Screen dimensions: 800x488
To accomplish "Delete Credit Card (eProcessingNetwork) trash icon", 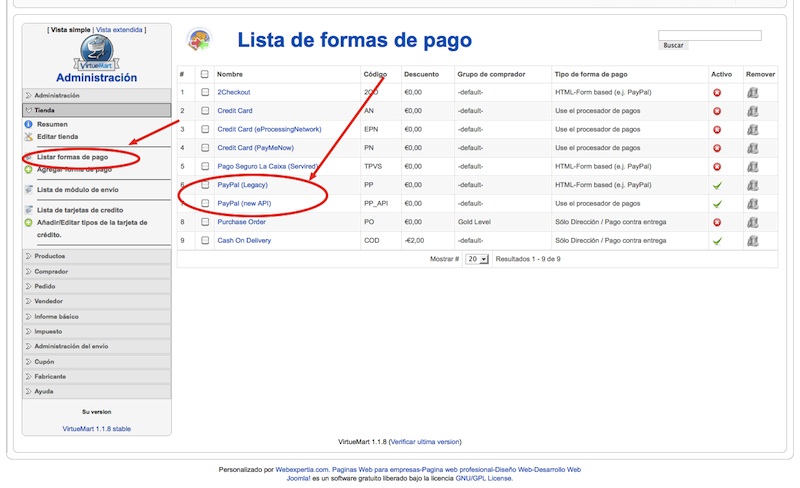I will 753,130.
